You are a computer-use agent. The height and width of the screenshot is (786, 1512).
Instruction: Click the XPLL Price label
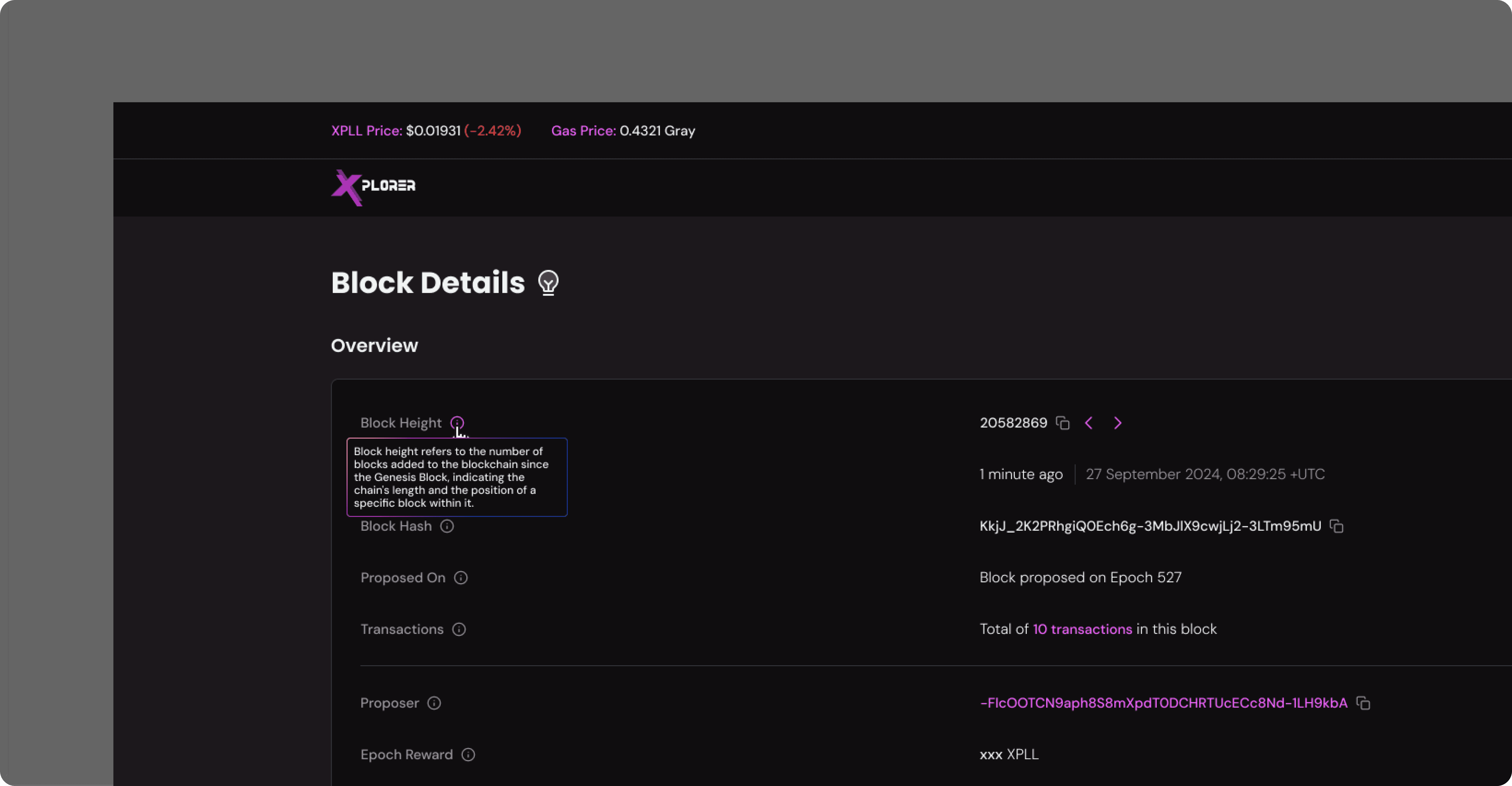click(366, 131)
